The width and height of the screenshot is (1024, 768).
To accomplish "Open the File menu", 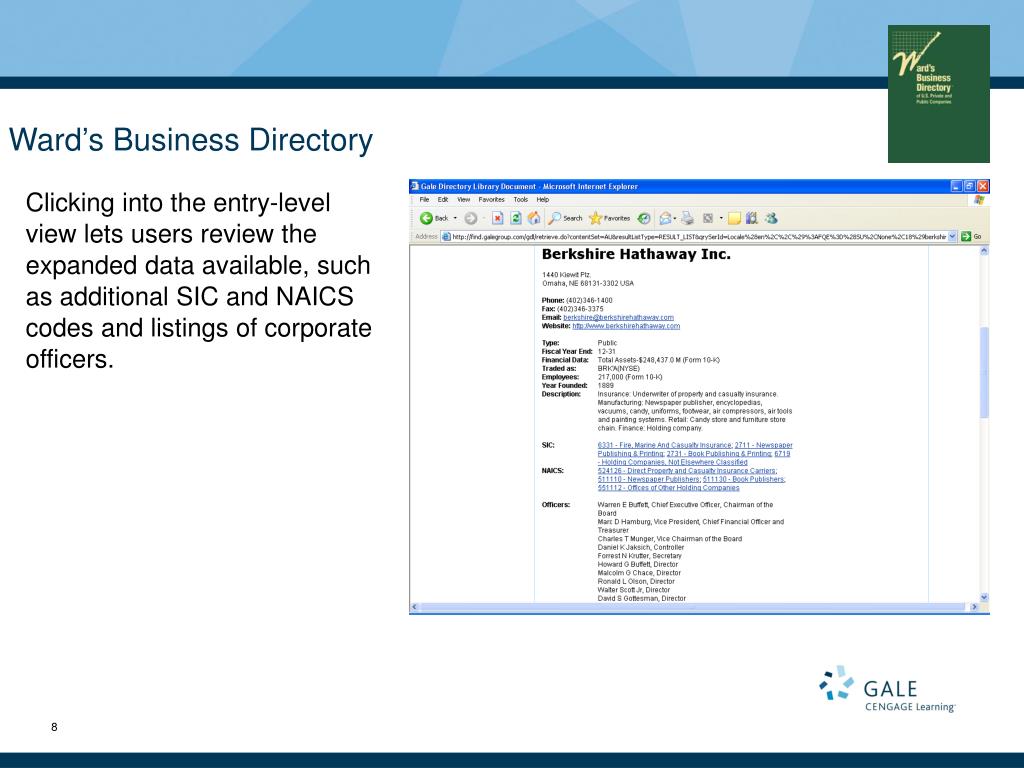I will click(x=424, y=200).
